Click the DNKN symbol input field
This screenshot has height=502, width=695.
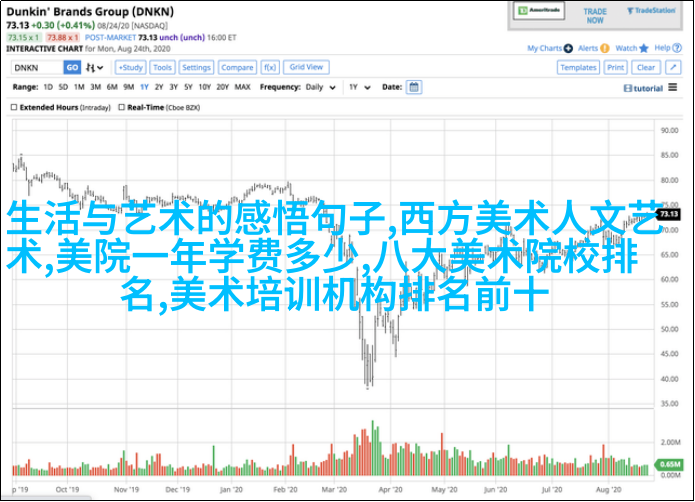pos(37,68)
